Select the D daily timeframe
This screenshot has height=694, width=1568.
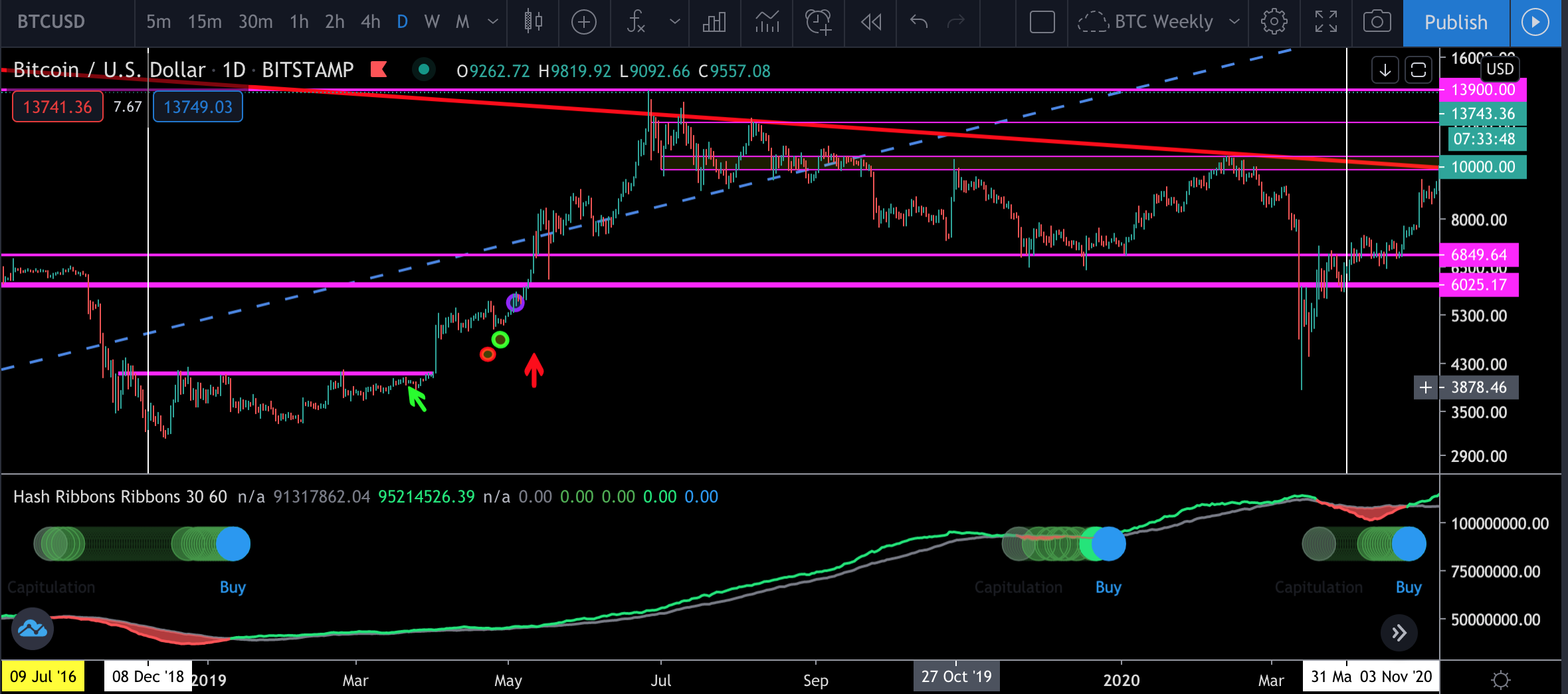click(x=402, y=22)
